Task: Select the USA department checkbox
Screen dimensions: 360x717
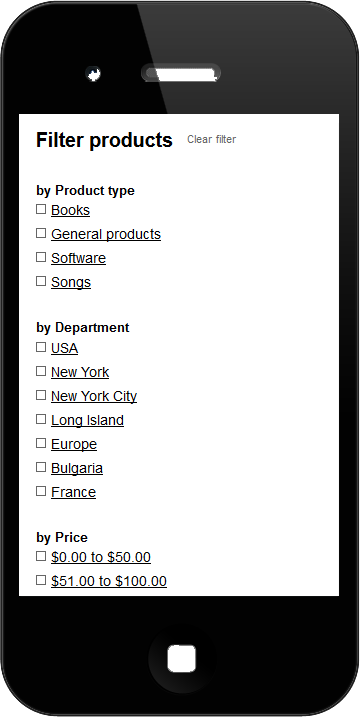Action: point(41,347)
